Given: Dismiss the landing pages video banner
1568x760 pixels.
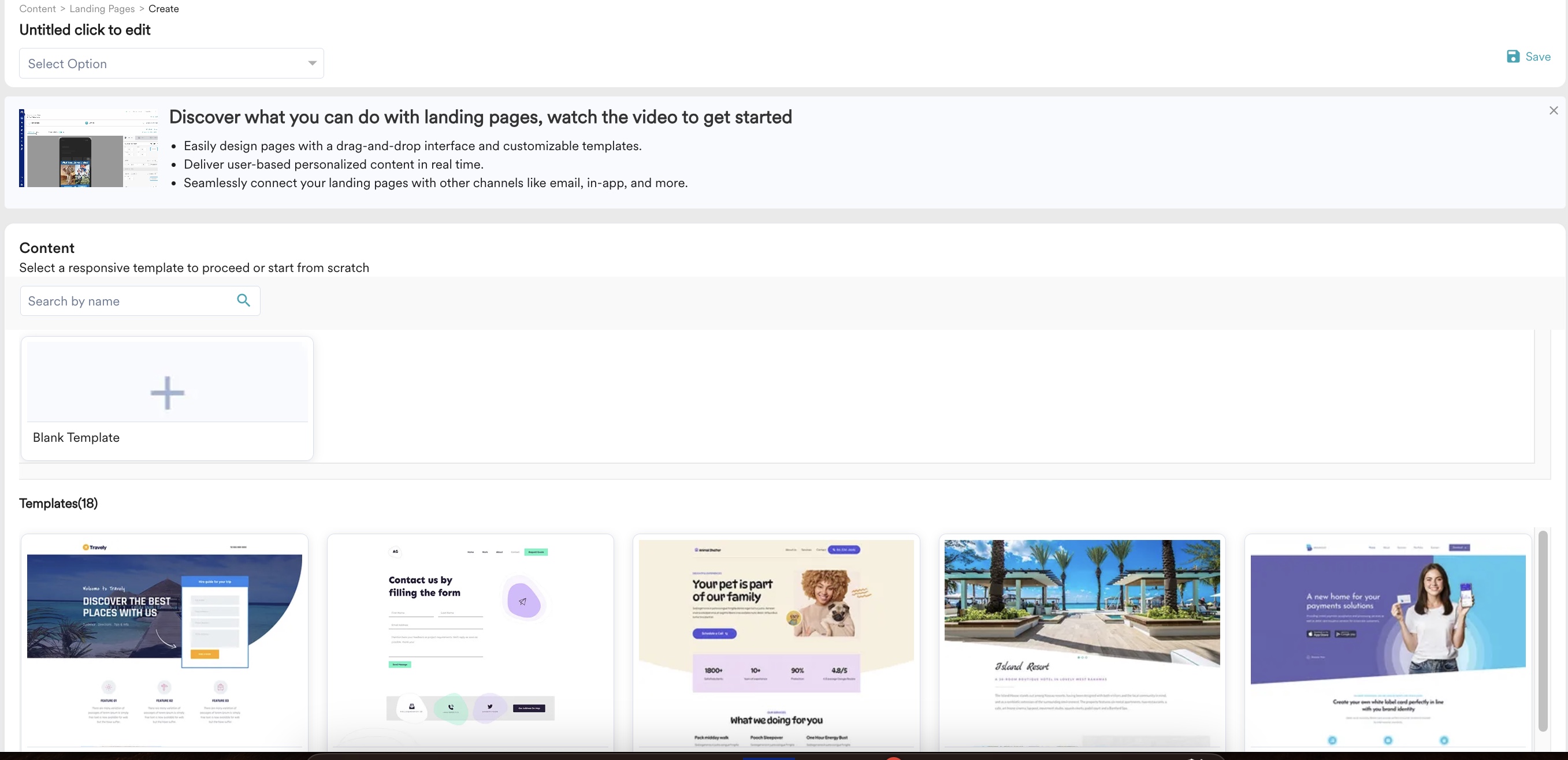Looking at the screenshot, I should pyautogui.click(x=1554, y=110).
